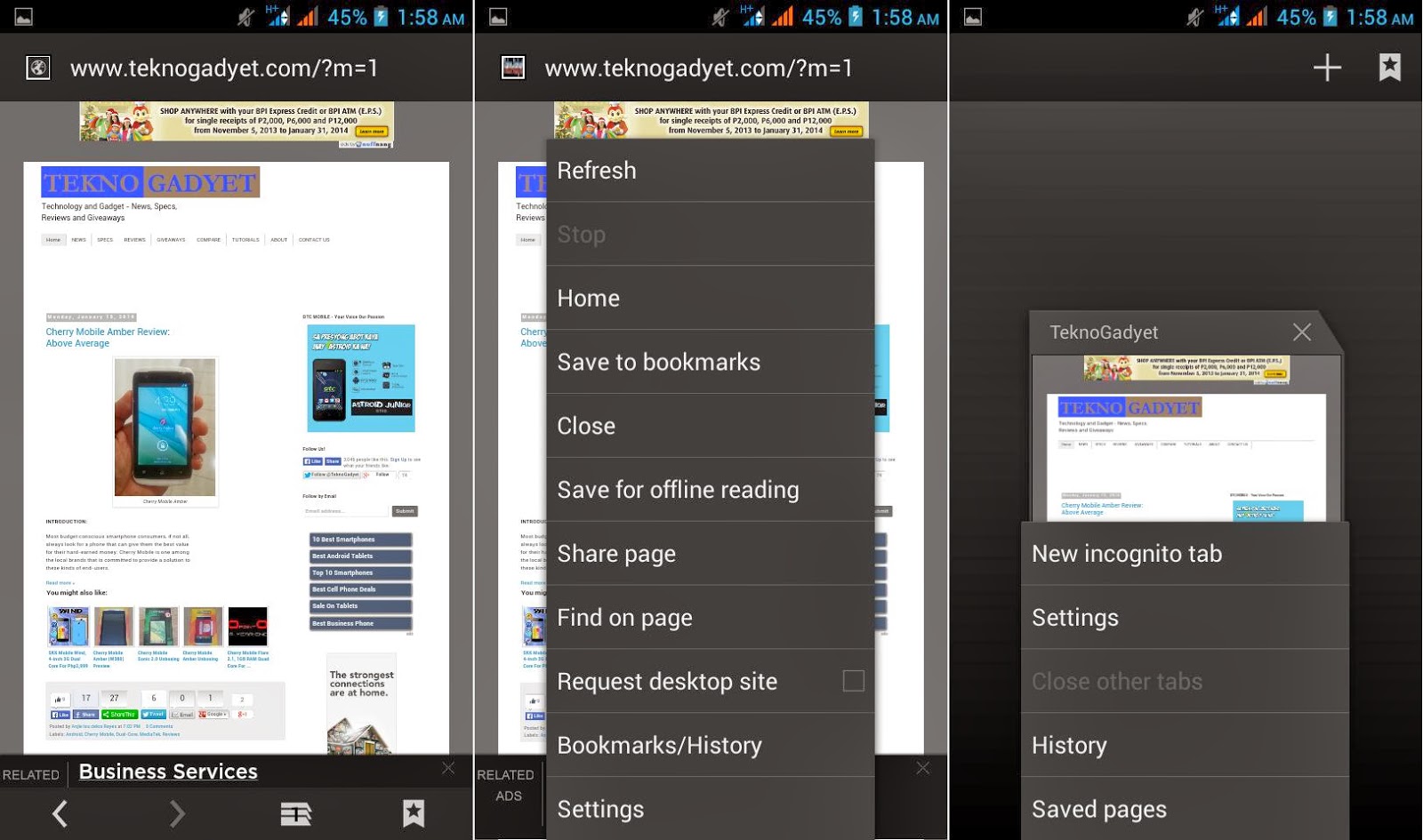
Task: Tap the bookmark star icon in the left screen's bottom bar
Action: 414,813
